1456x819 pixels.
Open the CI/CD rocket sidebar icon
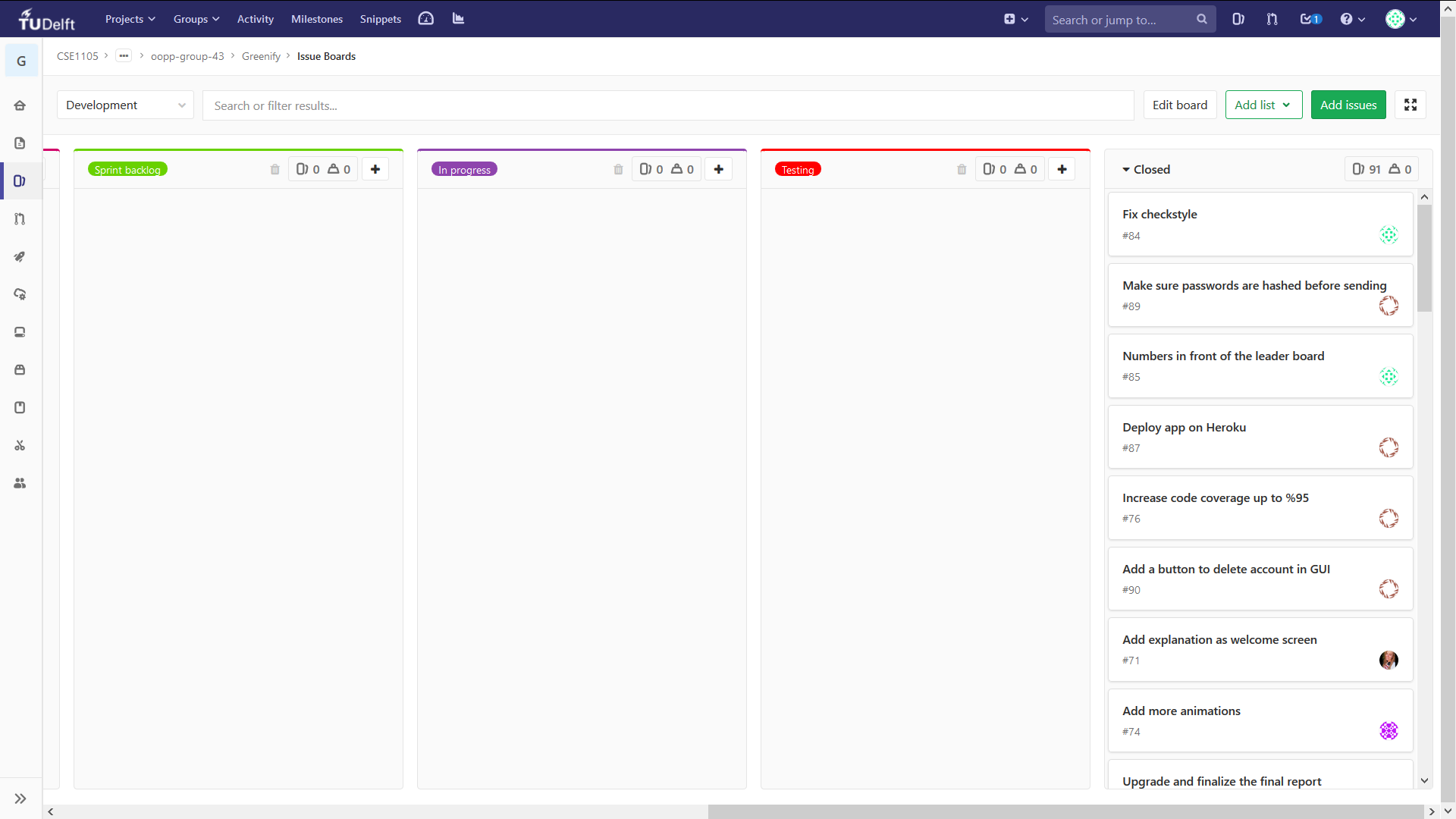tap(20, 257)
